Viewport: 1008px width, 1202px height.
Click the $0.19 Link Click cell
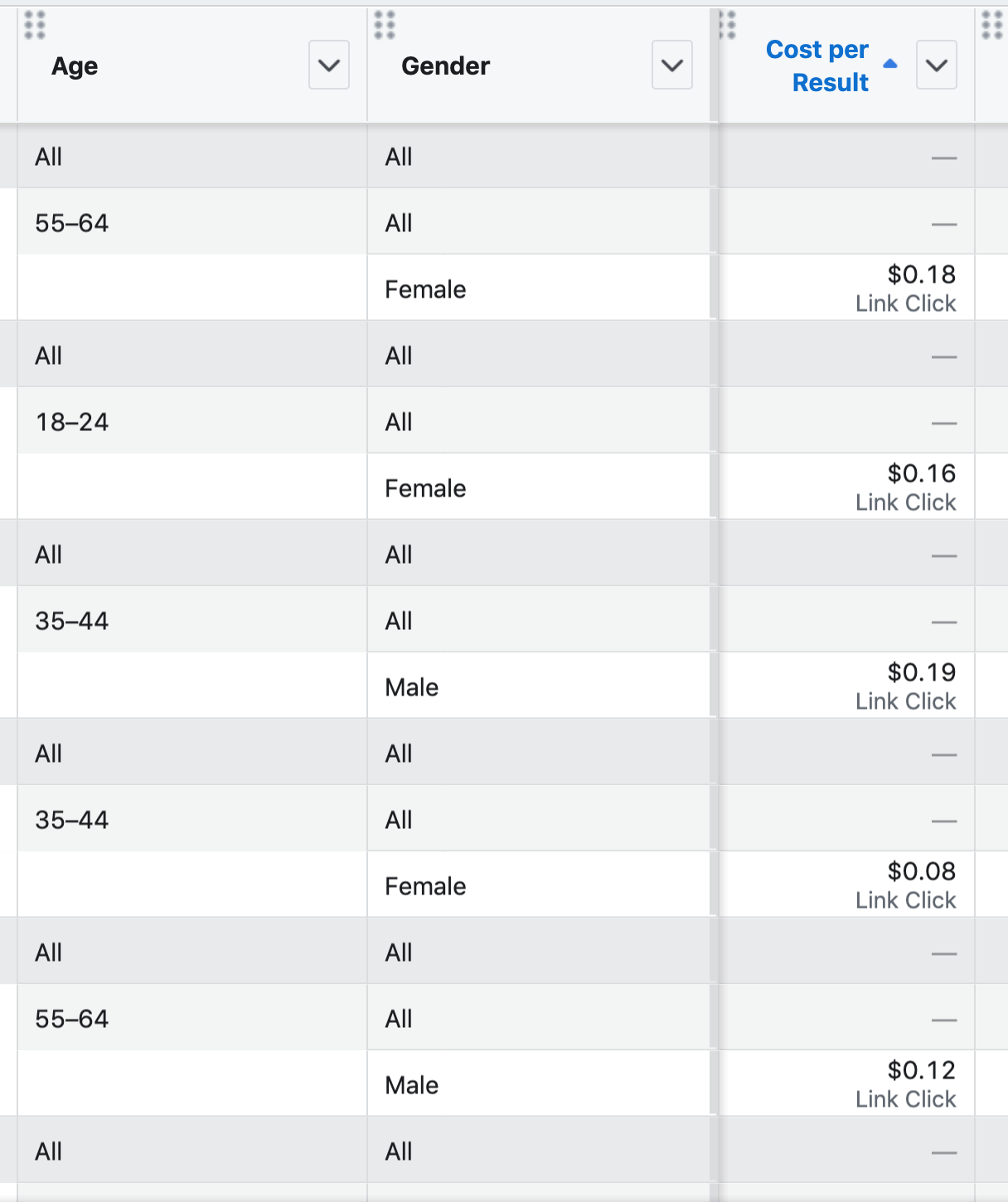click(846, 686)
